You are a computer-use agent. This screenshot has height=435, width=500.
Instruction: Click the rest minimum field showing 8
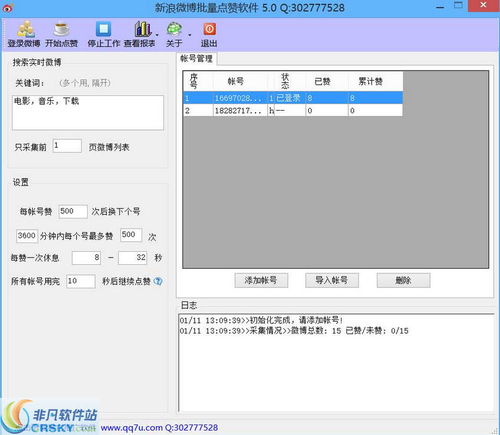tap(86, 258)
